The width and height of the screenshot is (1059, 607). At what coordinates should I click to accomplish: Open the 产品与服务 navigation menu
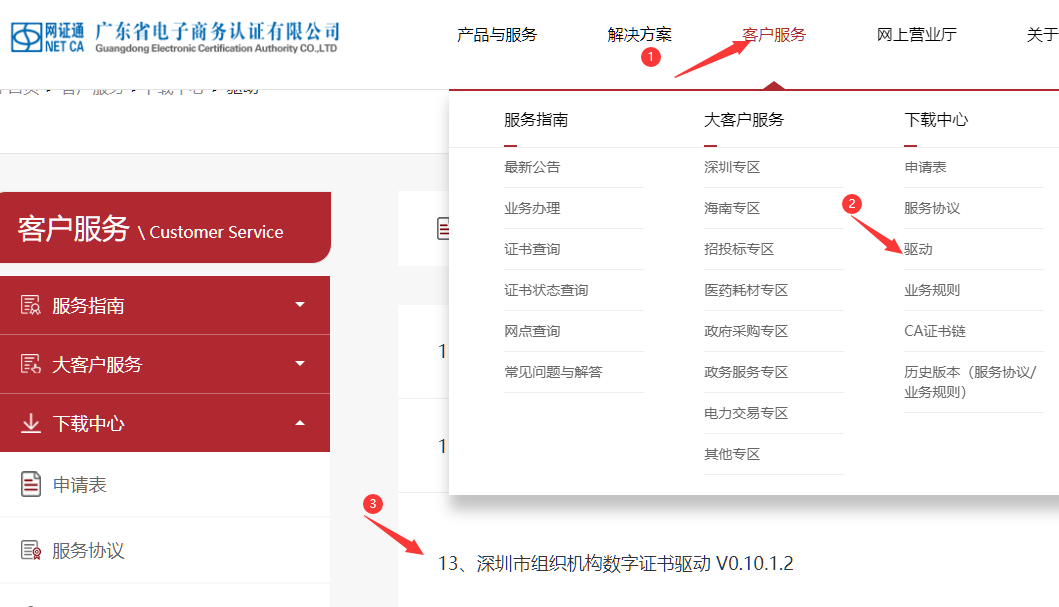tap(497, 35)
